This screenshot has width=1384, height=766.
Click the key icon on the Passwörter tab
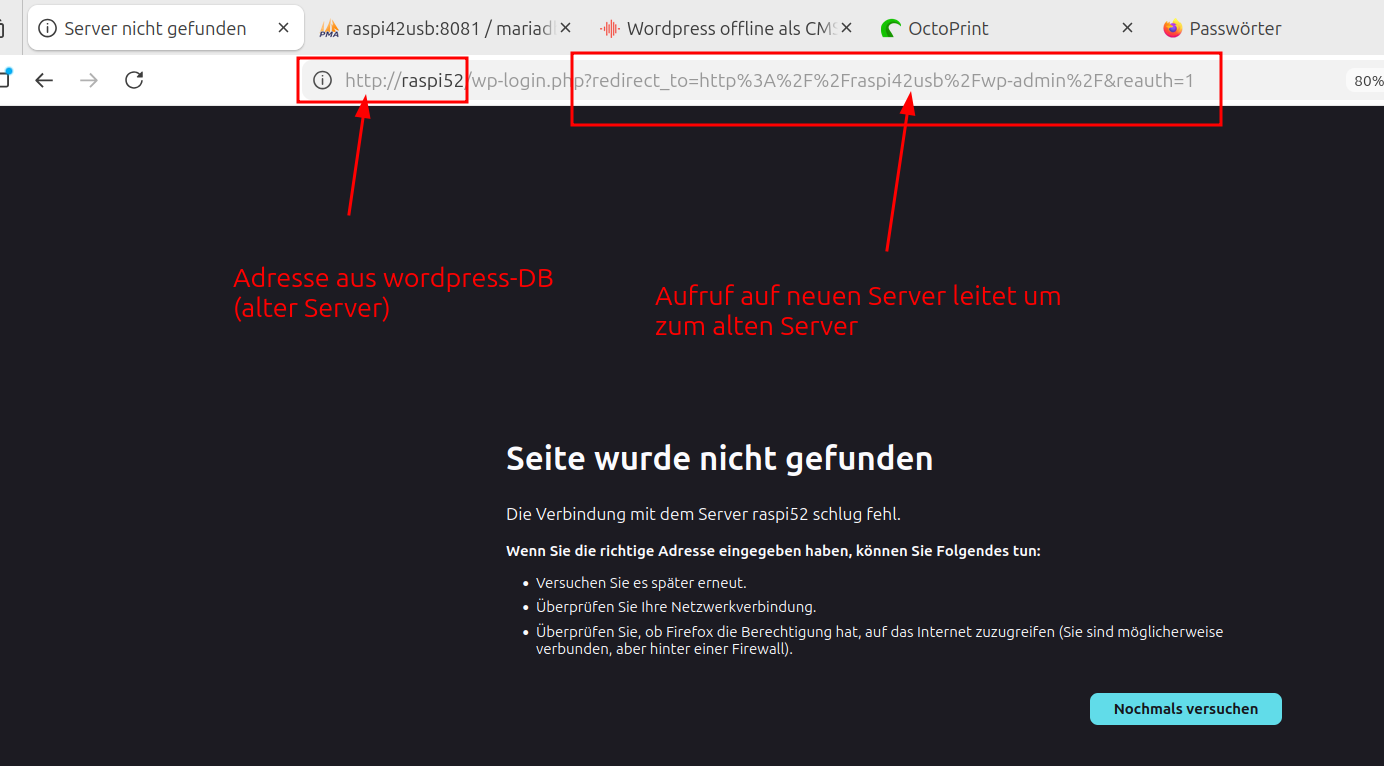(1171, 28)
